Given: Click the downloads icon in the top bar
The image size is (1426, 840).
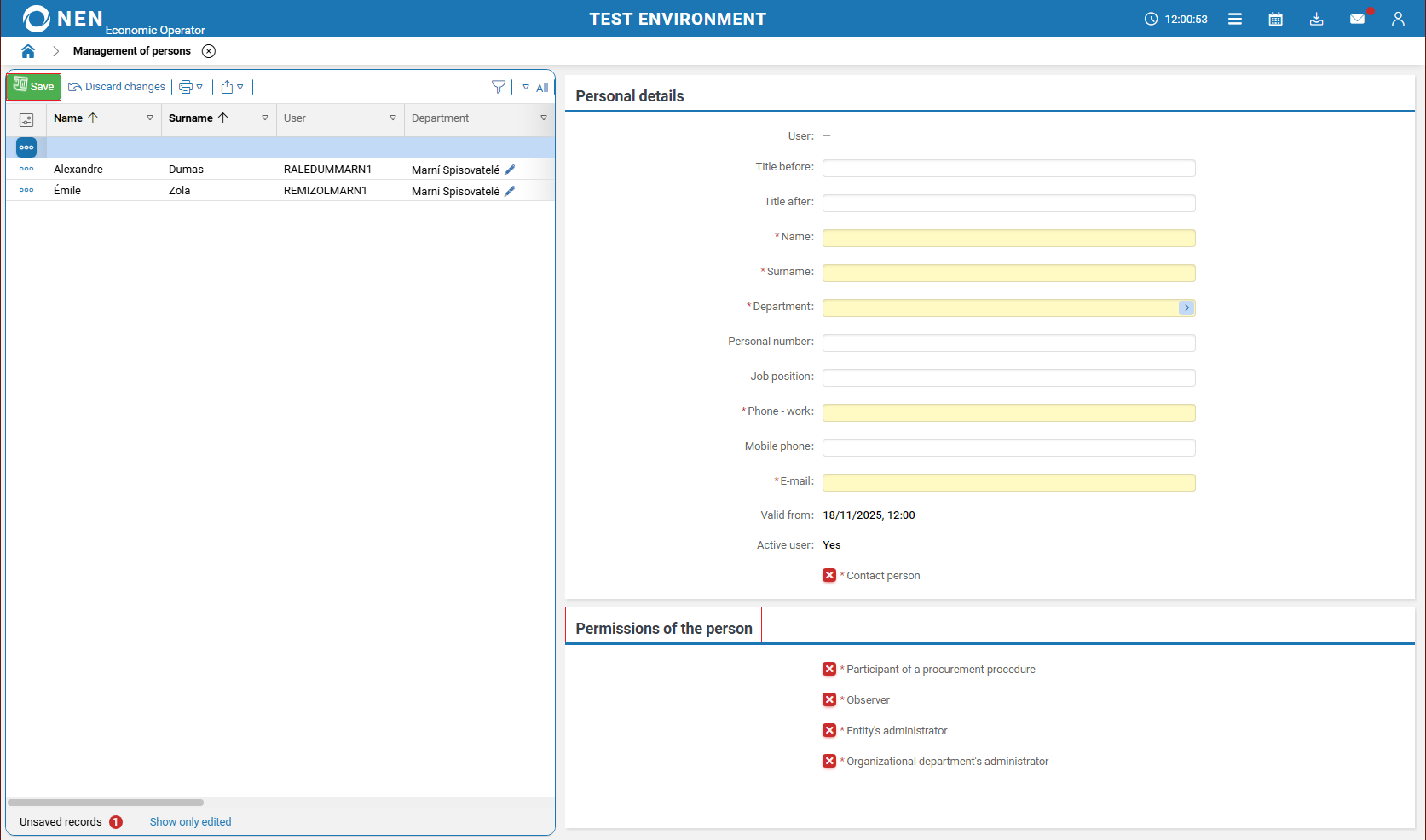Looking at the screenshot, I should 1316,18.
